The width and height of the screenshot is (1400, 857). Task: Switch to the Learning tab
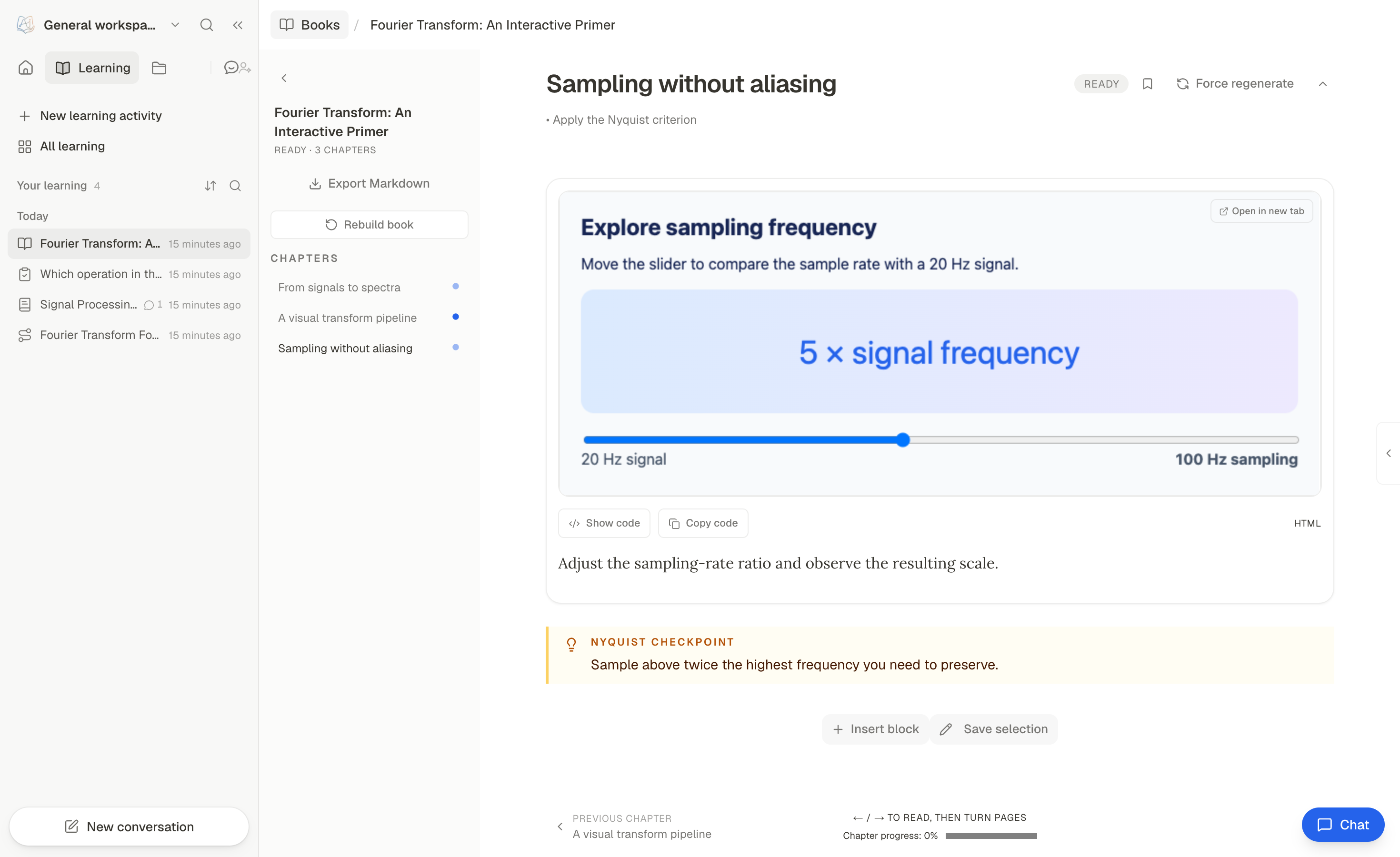(x=92, y=68)
